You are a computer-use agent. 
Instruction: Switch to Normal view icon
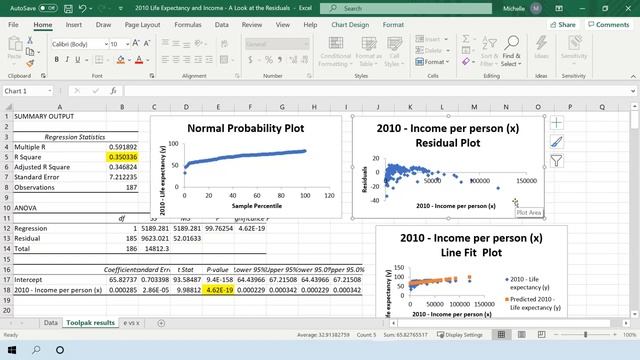[x=501, y=335]
